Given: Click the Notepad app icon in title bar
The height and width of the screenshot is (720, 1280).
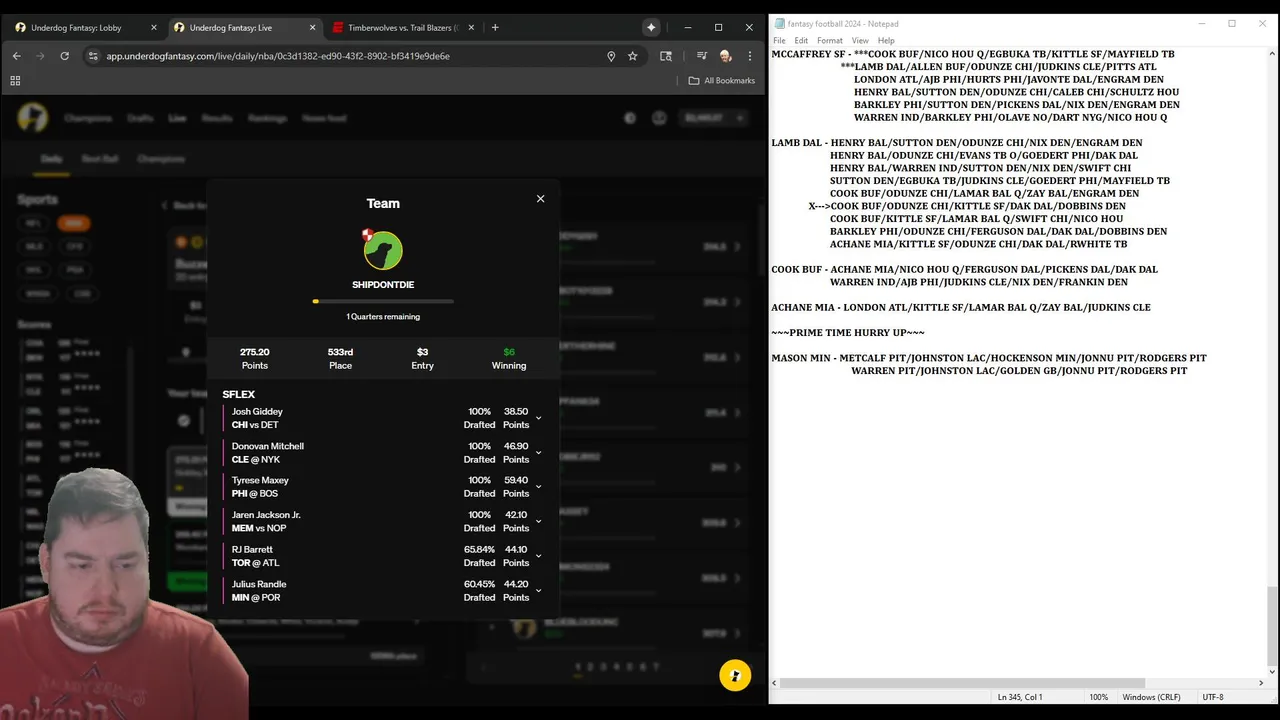Looking at the screenshot, I should [x=779, y=24].
